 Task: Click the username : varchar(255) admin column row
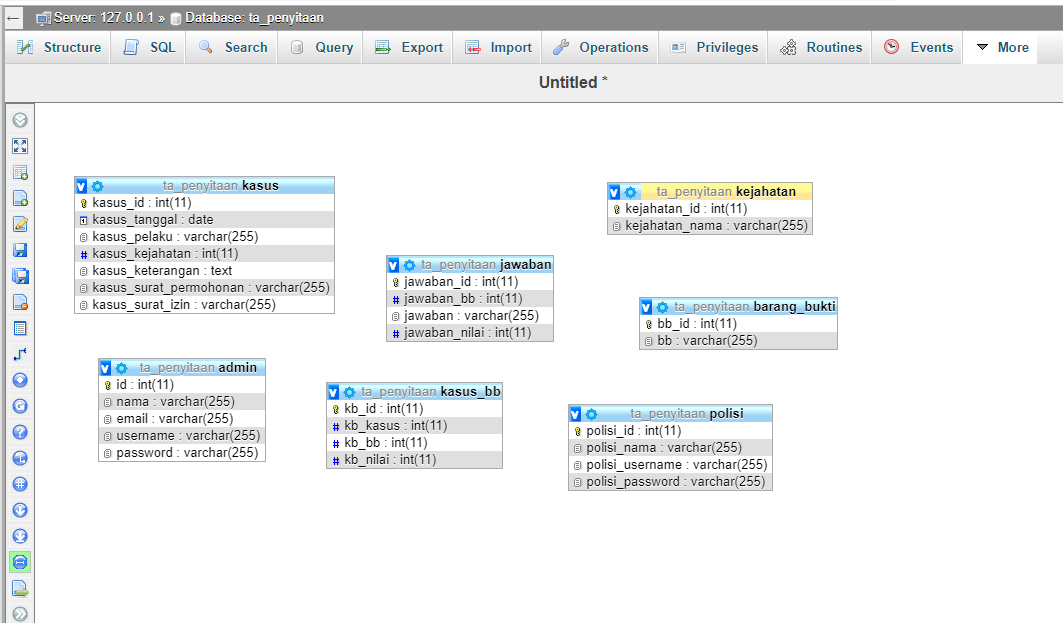click(x=182, y=436)
